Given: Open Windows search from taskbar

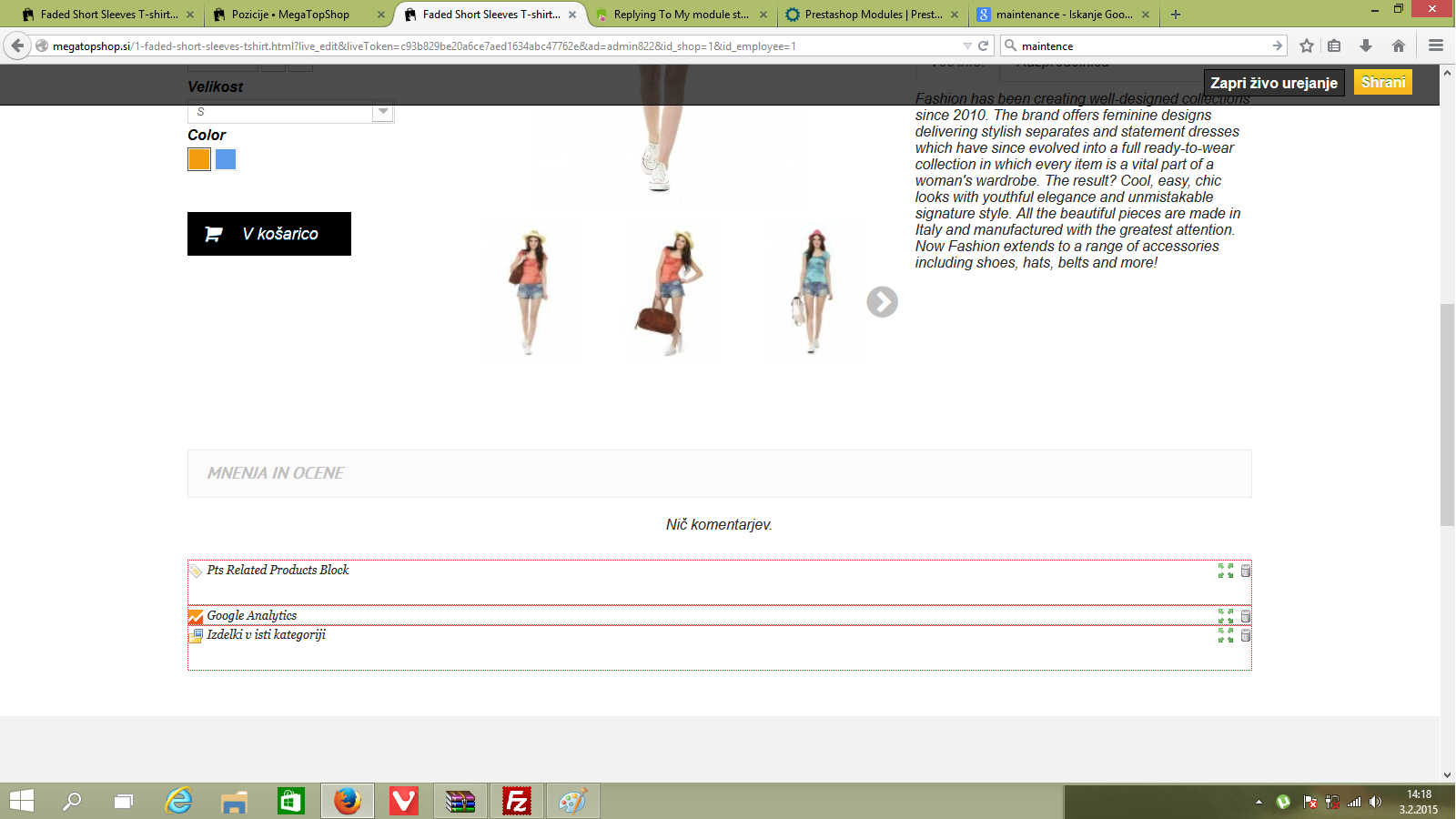Looking at the screenshot, I should click(x=72, y=801).
